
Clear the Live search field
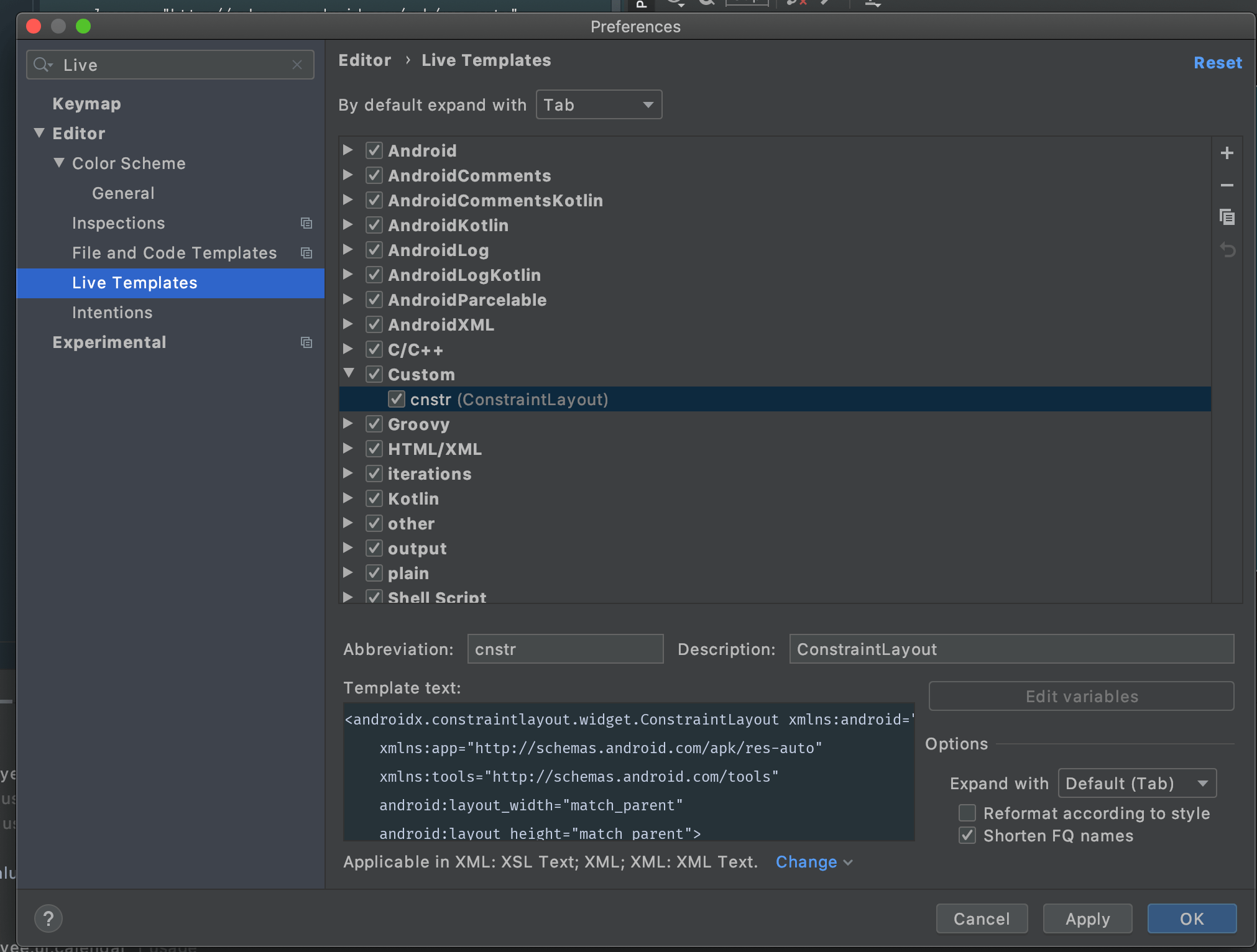297,65
